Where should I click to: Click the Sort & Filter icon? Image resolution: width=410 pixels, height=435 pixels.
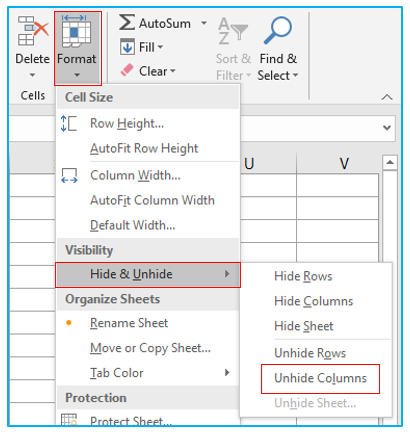[x=233, y=31]
